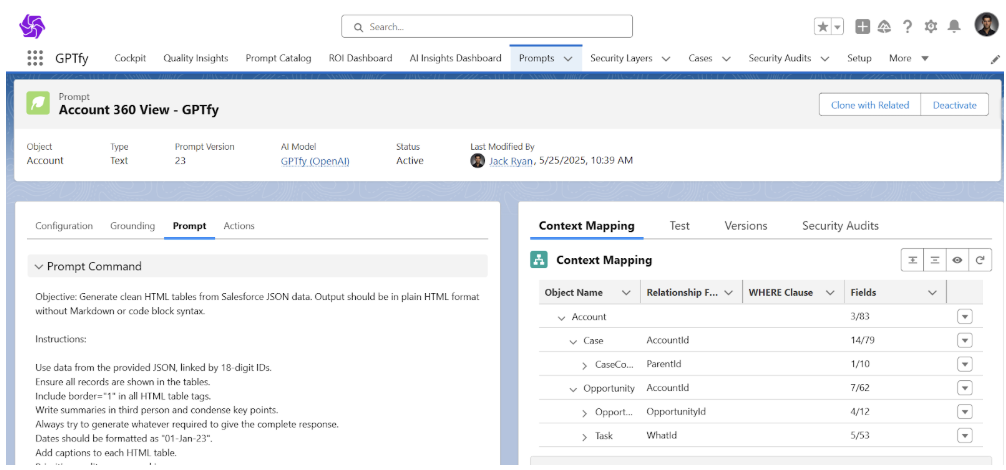The height and width of the screenshot is (470, 1006).
Task: Click the prompt command text area
Action: [x=257, y=377]
